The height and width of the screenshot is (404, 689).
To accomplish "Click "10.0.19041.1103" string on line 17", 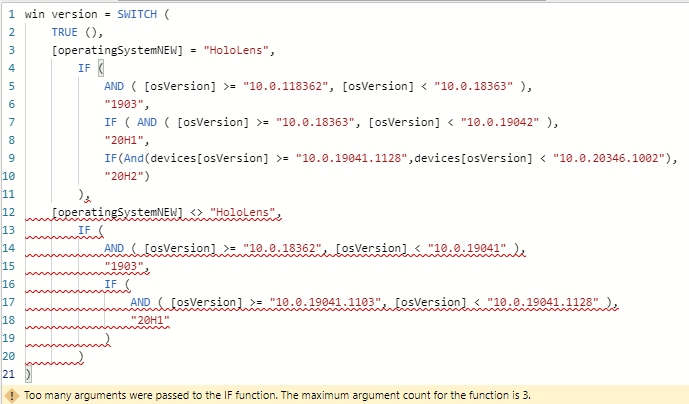I will (x=325, y=303).
